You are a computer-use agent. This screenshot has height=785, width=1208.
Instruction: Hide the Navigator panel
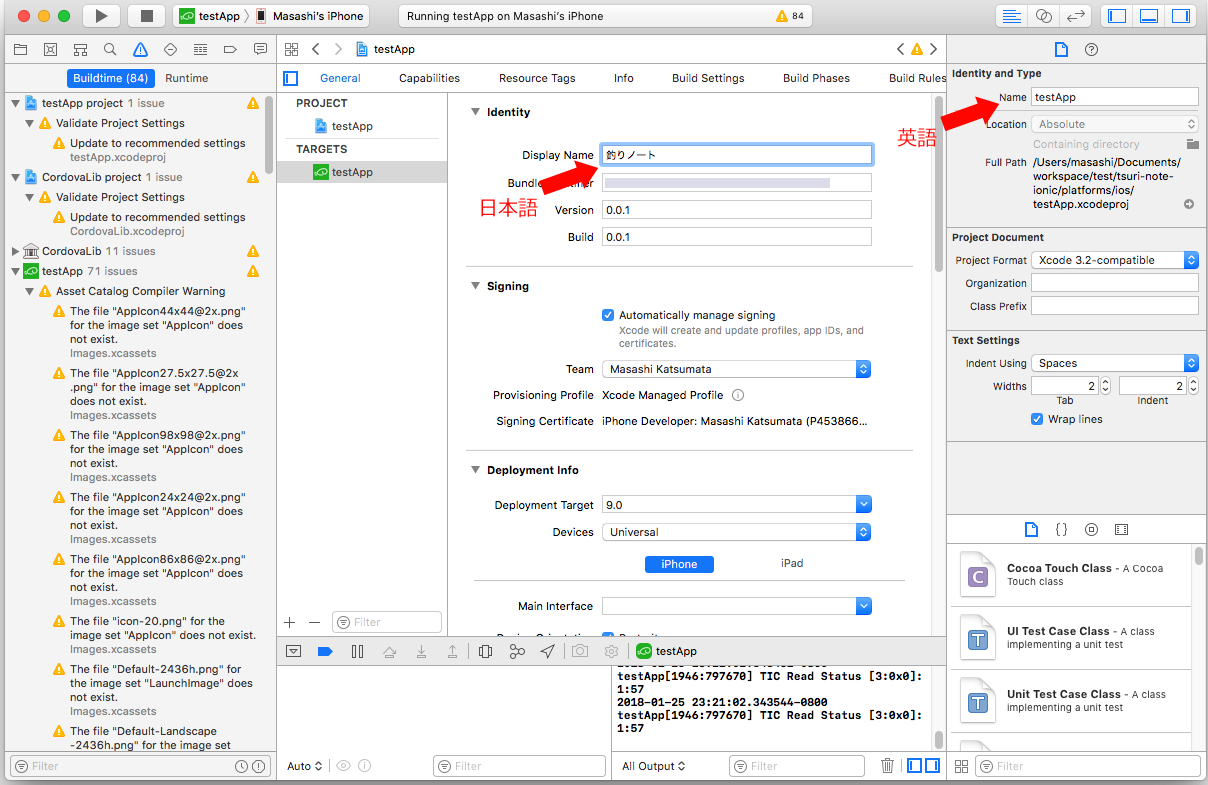(1118, 16)
